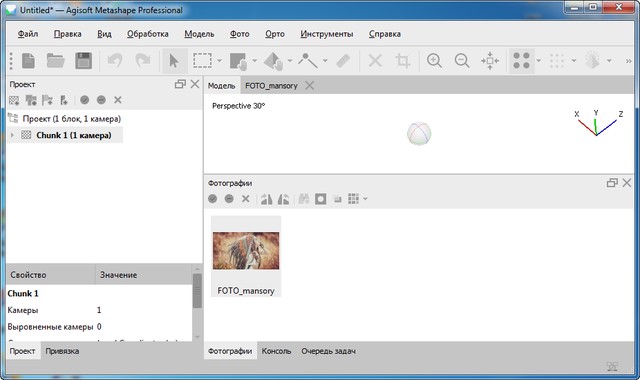Image resolution: width=640 pixels, height=380 pixels.
Task: Expand the Chunk 1 tree node
Action: 12,135
